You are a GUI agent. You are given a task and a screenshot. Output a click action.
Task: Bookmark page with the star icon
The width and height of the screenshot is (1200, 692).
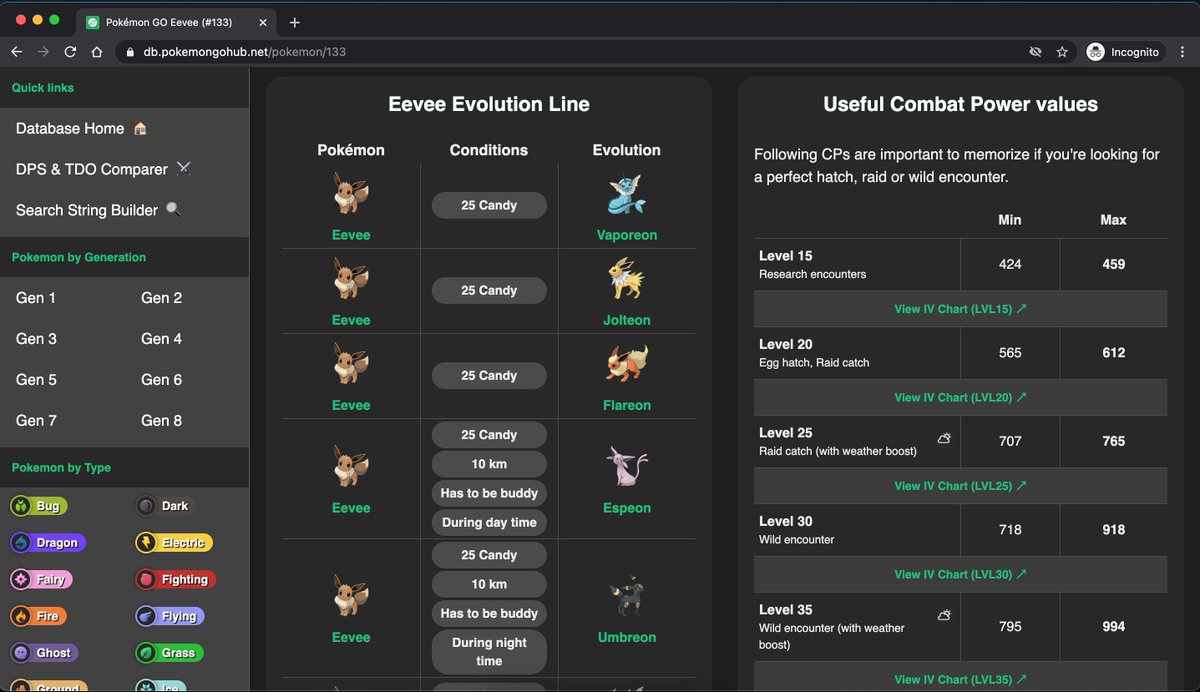[x=1062, y=52]
